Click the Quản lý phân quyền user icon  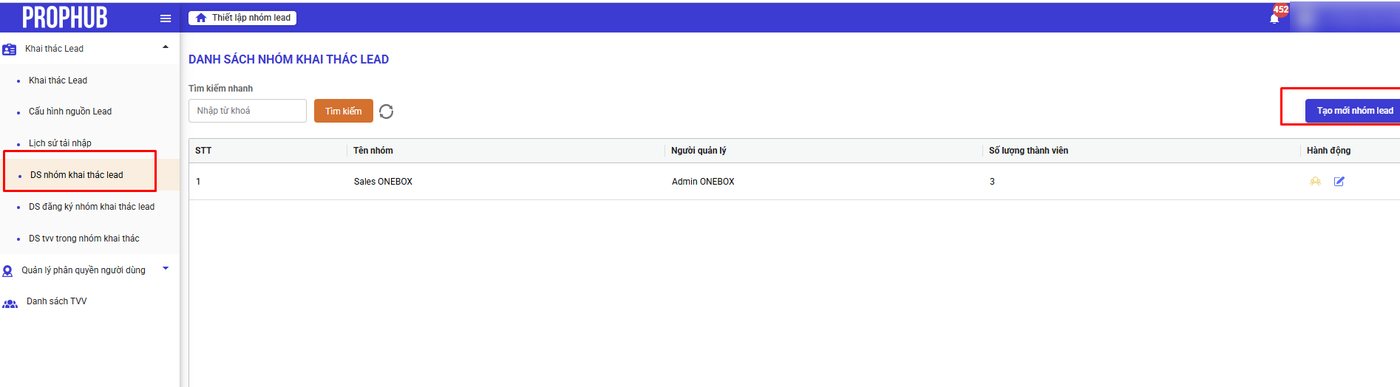pos(8,271)
